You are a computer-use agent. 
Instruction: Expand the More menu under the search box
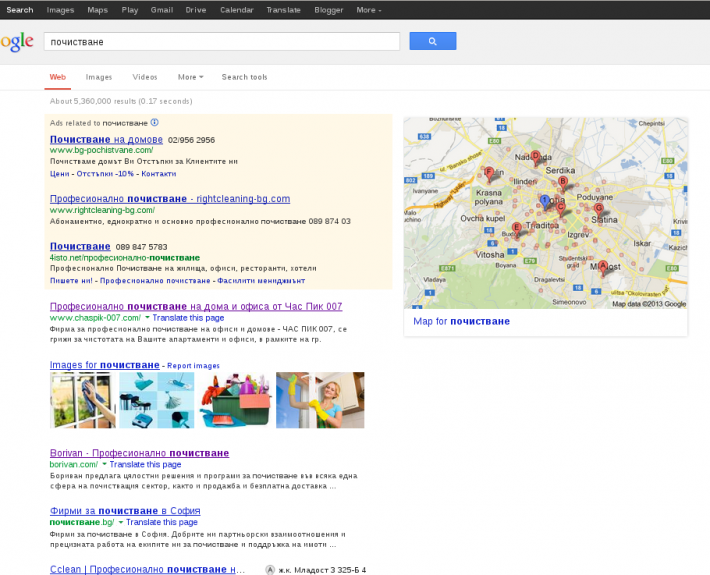point(190,77)
